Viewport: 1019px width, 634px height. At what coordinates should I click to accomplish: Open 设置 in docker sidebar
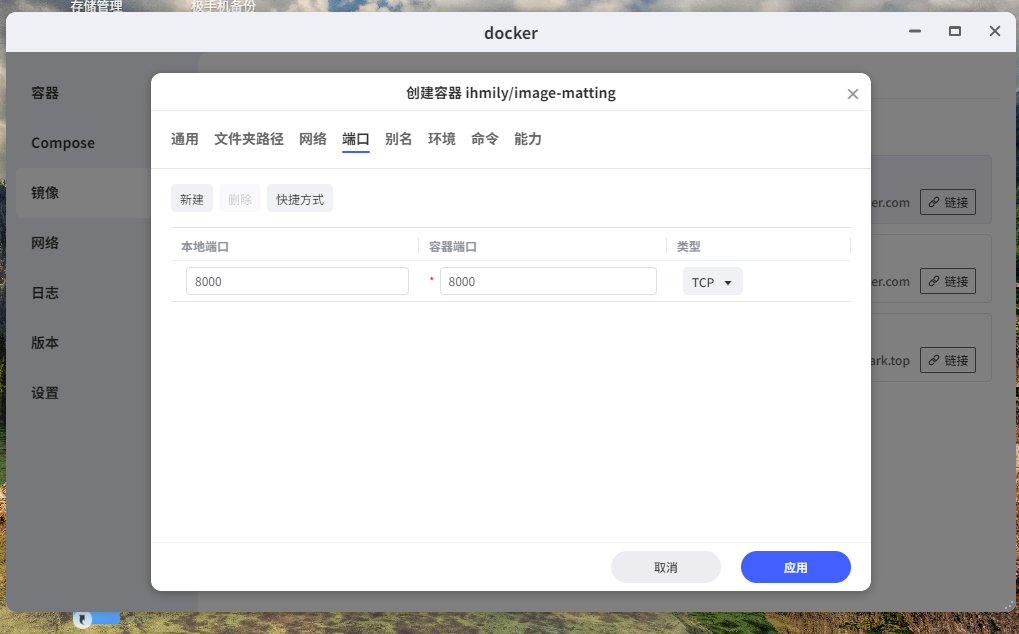coord(45,393)
